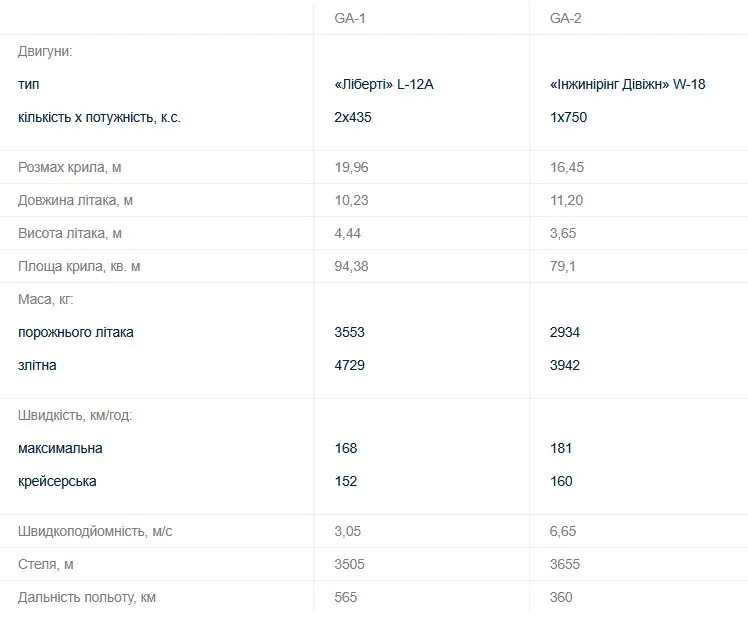Select the «Ліберті» L-12A engine type cell
Image resolution: width=748 pixels, height=632 pixels.
tap(384, 84)
